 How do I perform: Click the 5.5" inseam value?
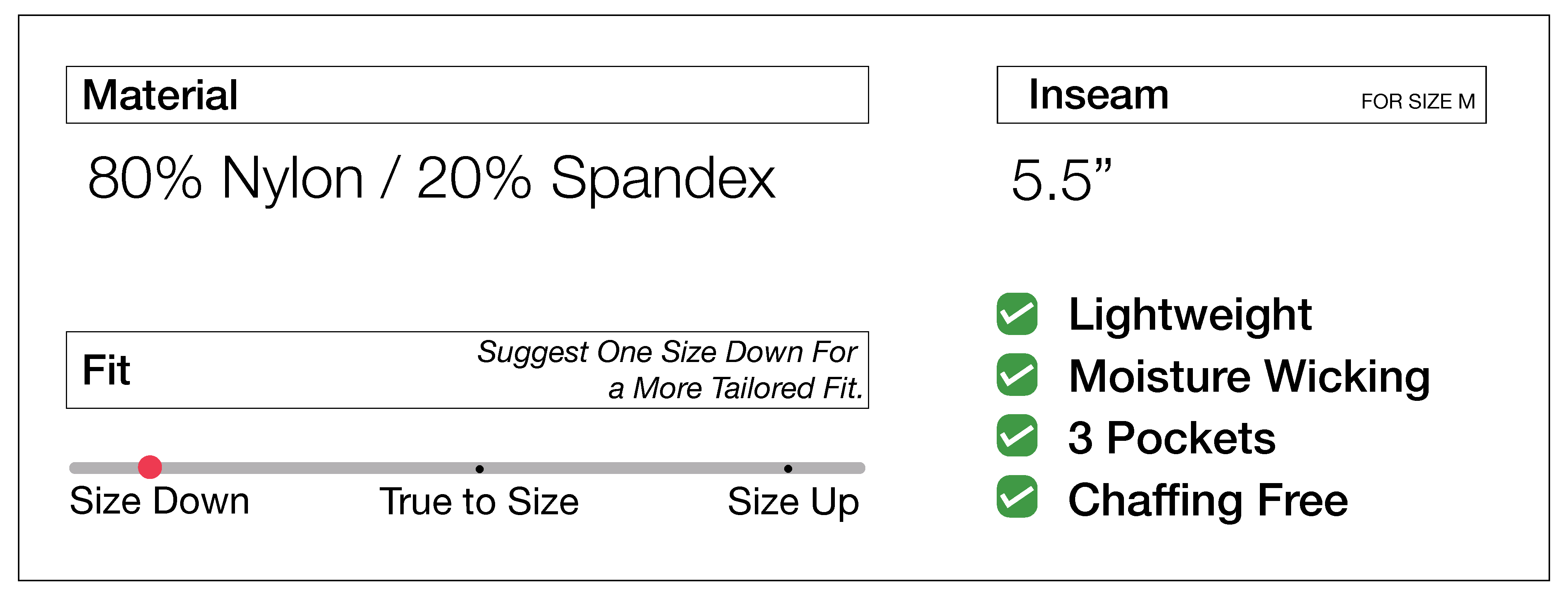point(1061,179)
